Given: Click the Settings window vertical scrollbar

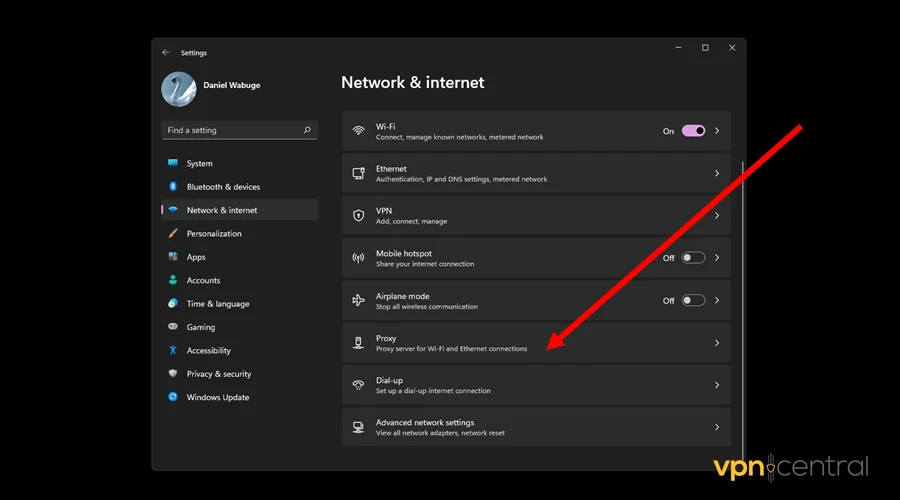Looking at the screenshot, I should pos(742,310).
